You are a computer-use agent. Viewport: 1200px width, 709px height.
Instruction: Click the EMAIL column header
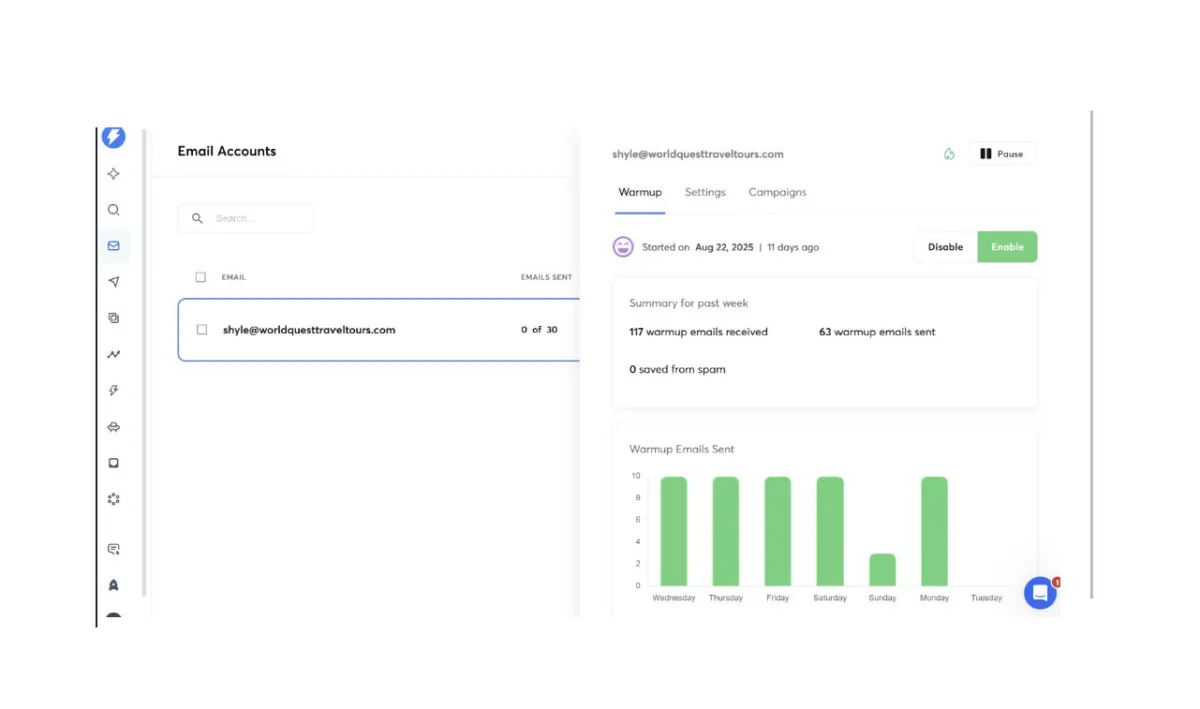[234, 277]
